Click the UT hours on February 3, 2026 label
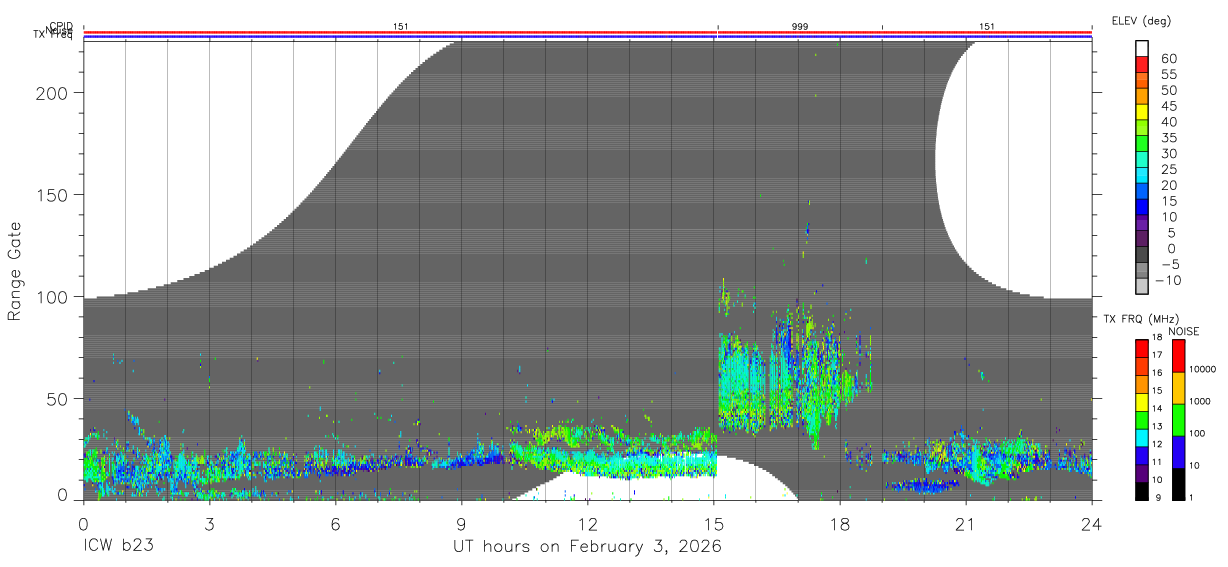This screenshot has height=567, width=1228. click(588, 547)
